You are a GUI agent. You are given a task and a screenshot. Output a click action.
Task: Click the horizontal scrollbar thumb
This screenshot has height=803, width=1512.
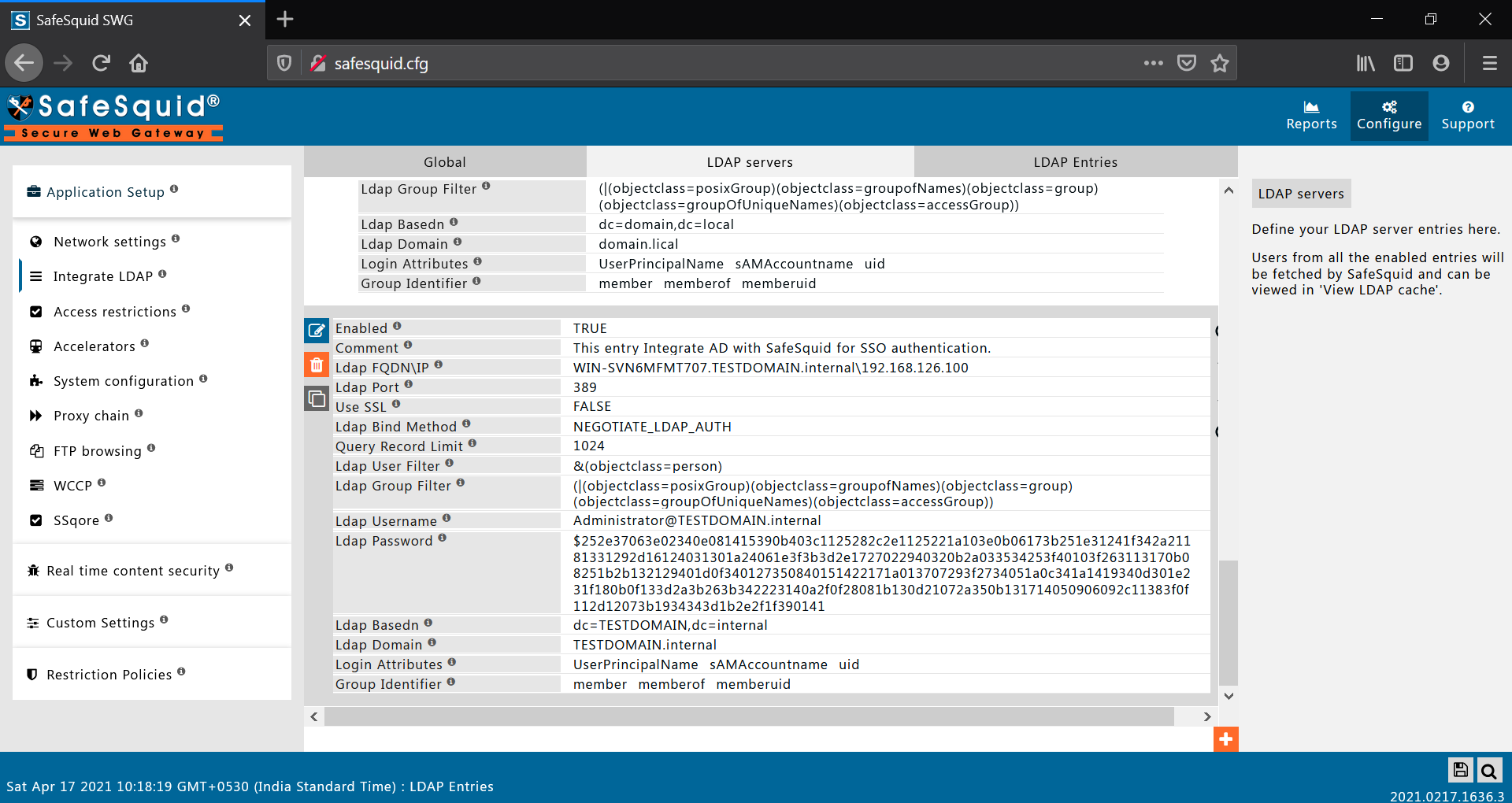pos(749,716)
